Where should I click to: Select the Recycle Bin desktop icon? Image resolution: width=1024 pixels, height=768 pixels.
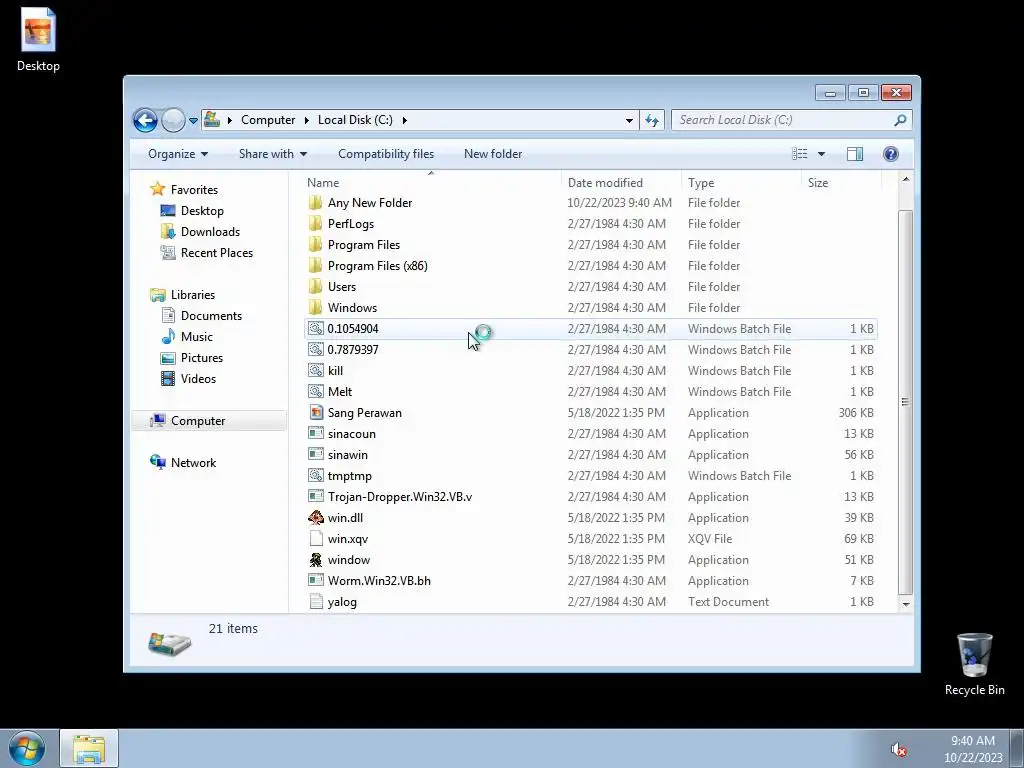pos(974,665)
